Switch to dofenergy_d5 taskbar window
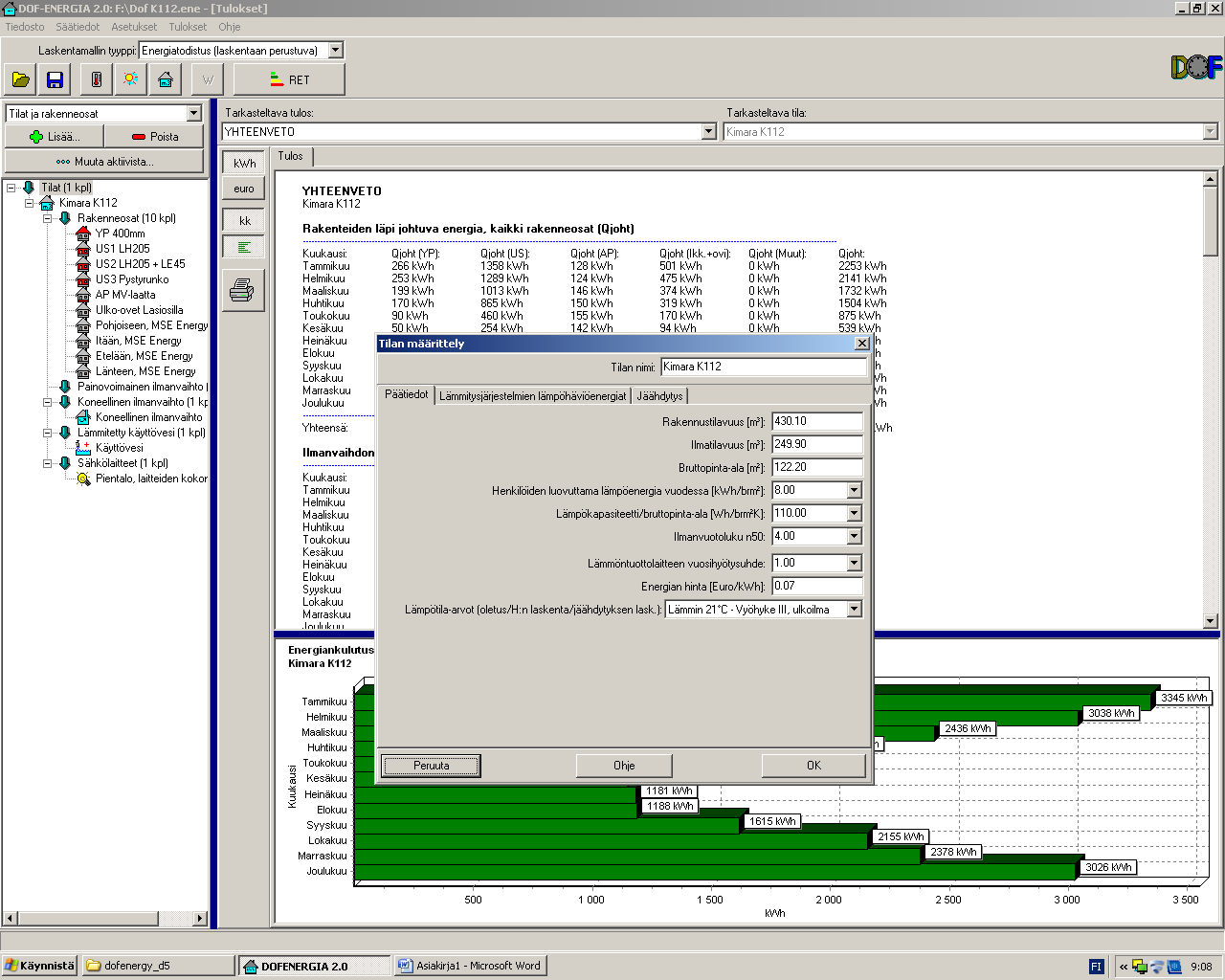This screenshot has height=980, width=1225. click(158, 967)
